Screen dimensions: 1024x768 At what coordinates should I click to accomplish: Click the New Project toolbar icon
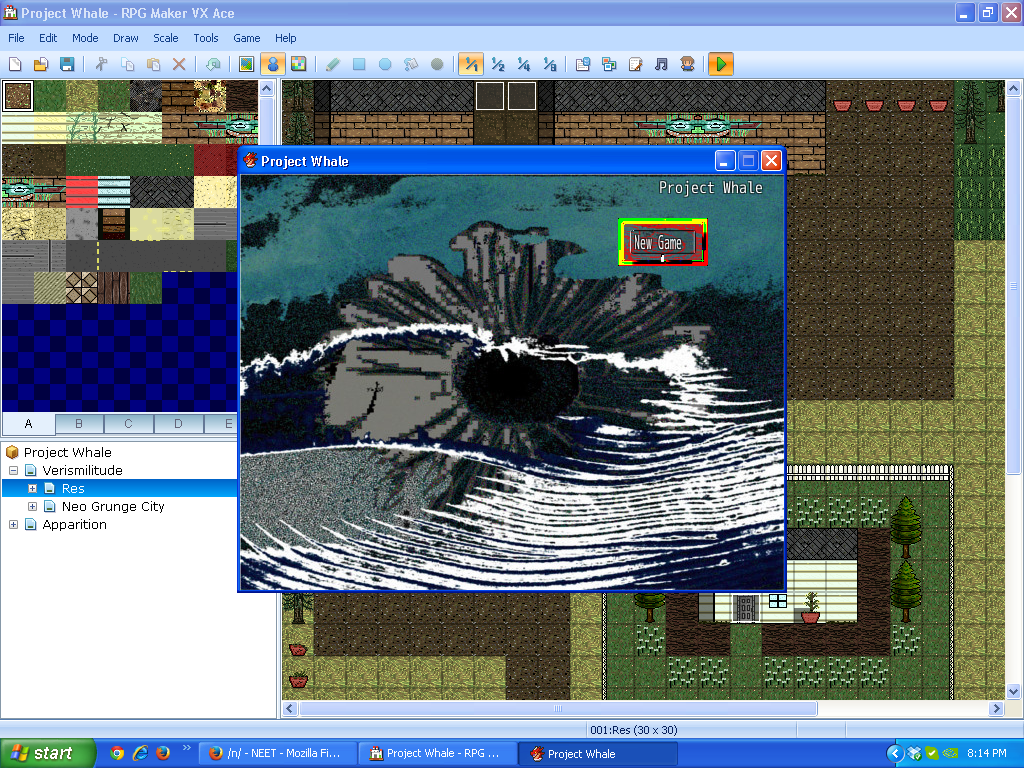tap(15, 64)
